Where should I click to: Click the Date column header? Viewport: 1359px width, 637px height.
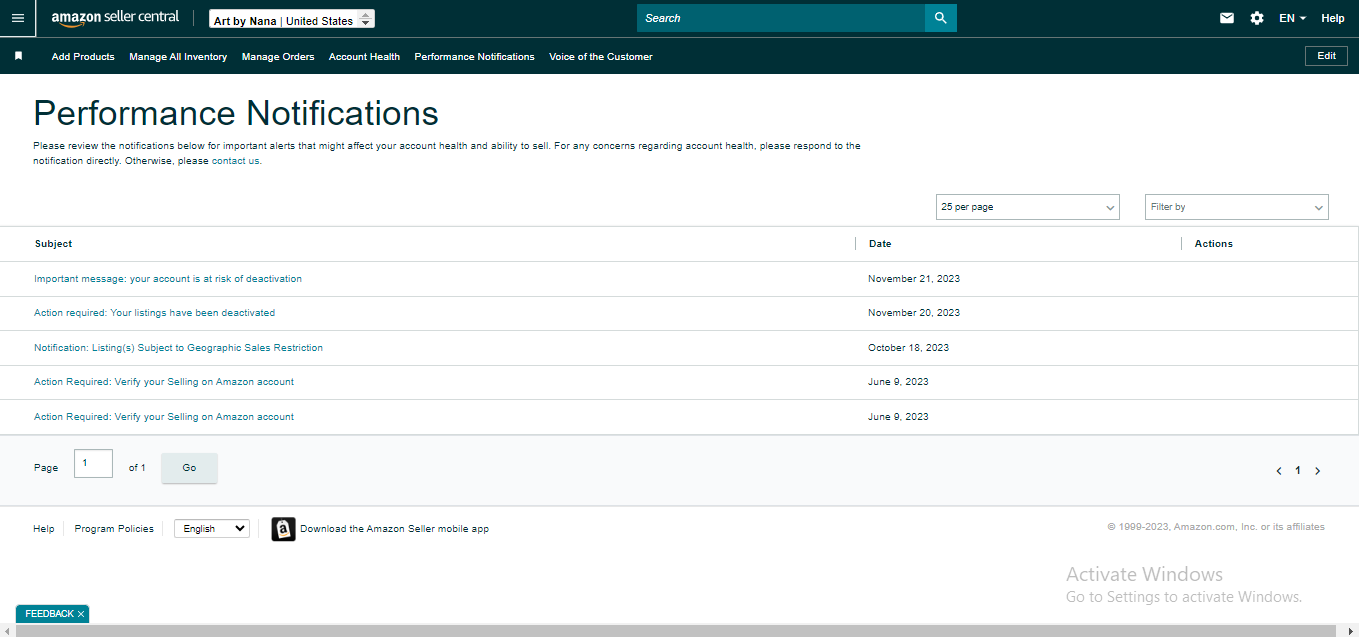pyautogui.click(x=880, y=244)
